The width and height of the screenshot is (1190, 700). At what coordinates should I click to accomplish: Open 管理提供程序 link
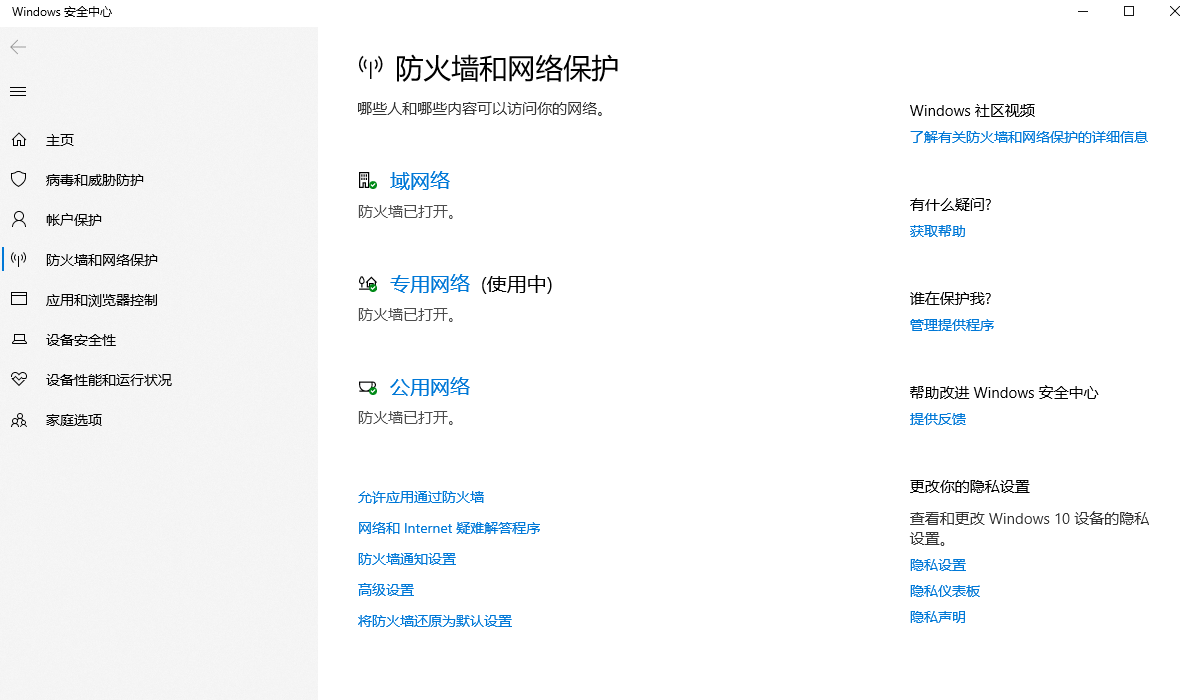coord(952,325)
